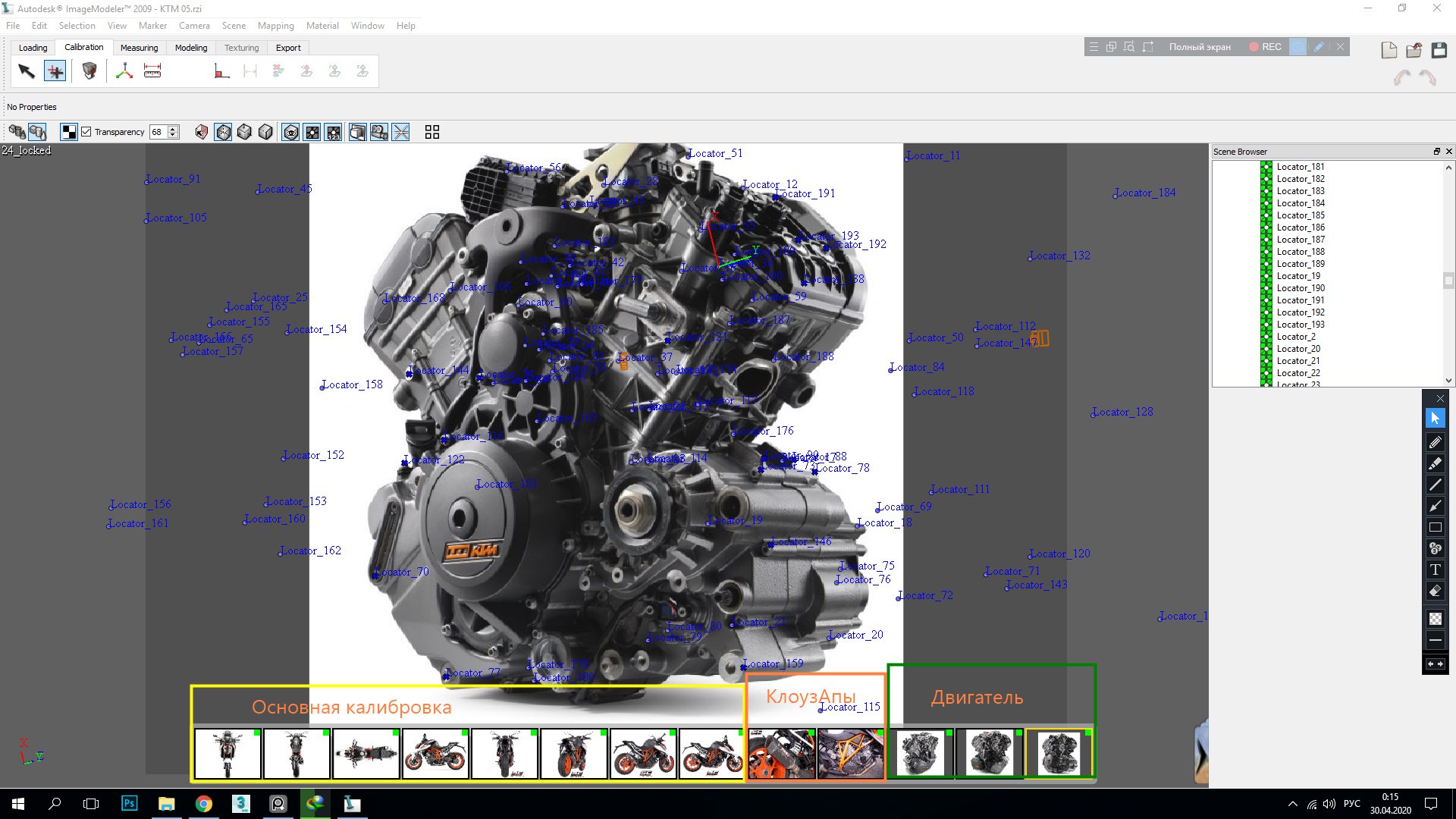The image size is (1456, 819).
Task: Click the New project page icon
Action: pos(1389,50)
